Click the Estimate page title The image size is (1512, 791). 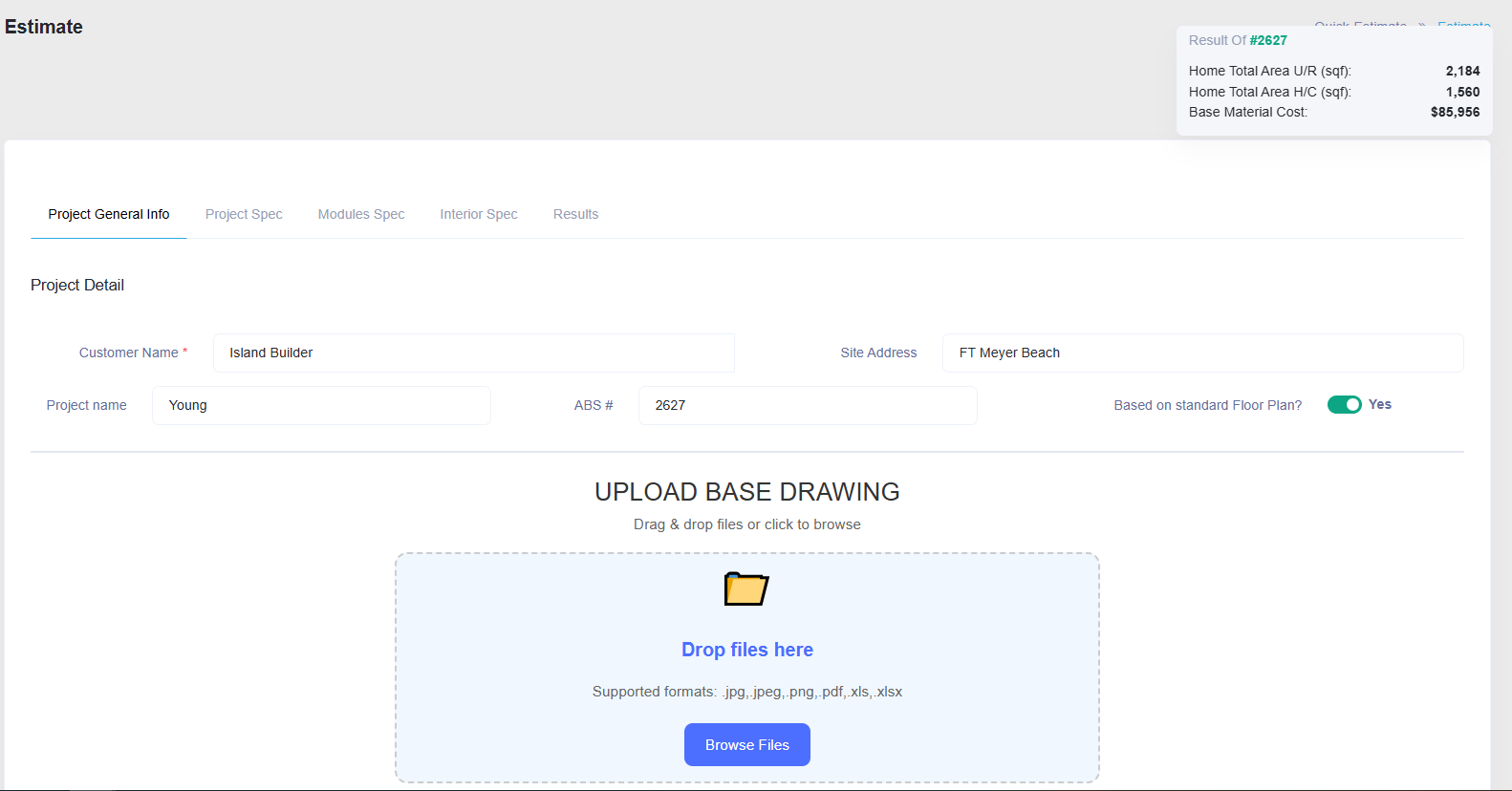(x=44, y=27)
